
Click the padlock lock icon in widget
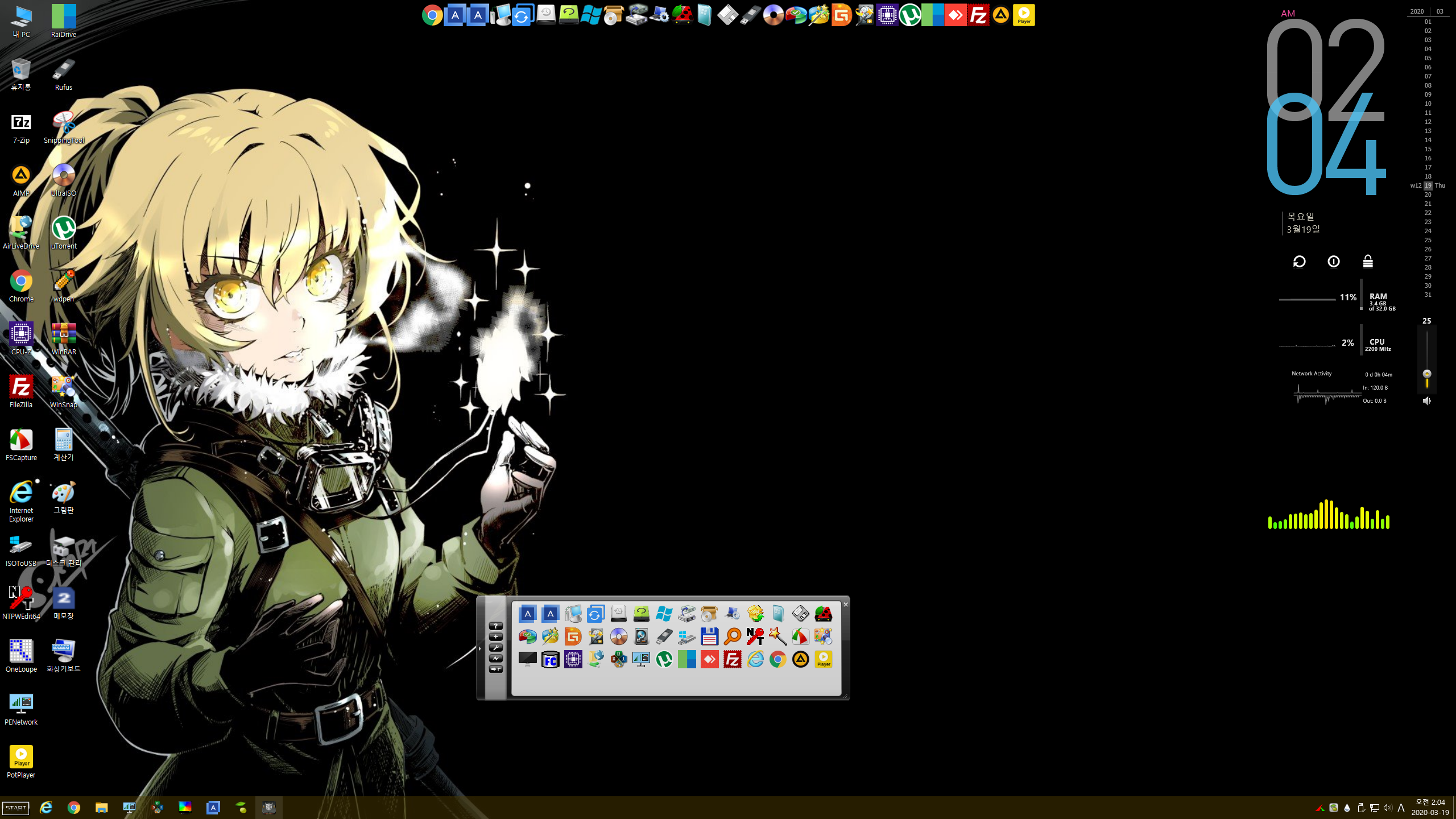tap(1368, 262)
